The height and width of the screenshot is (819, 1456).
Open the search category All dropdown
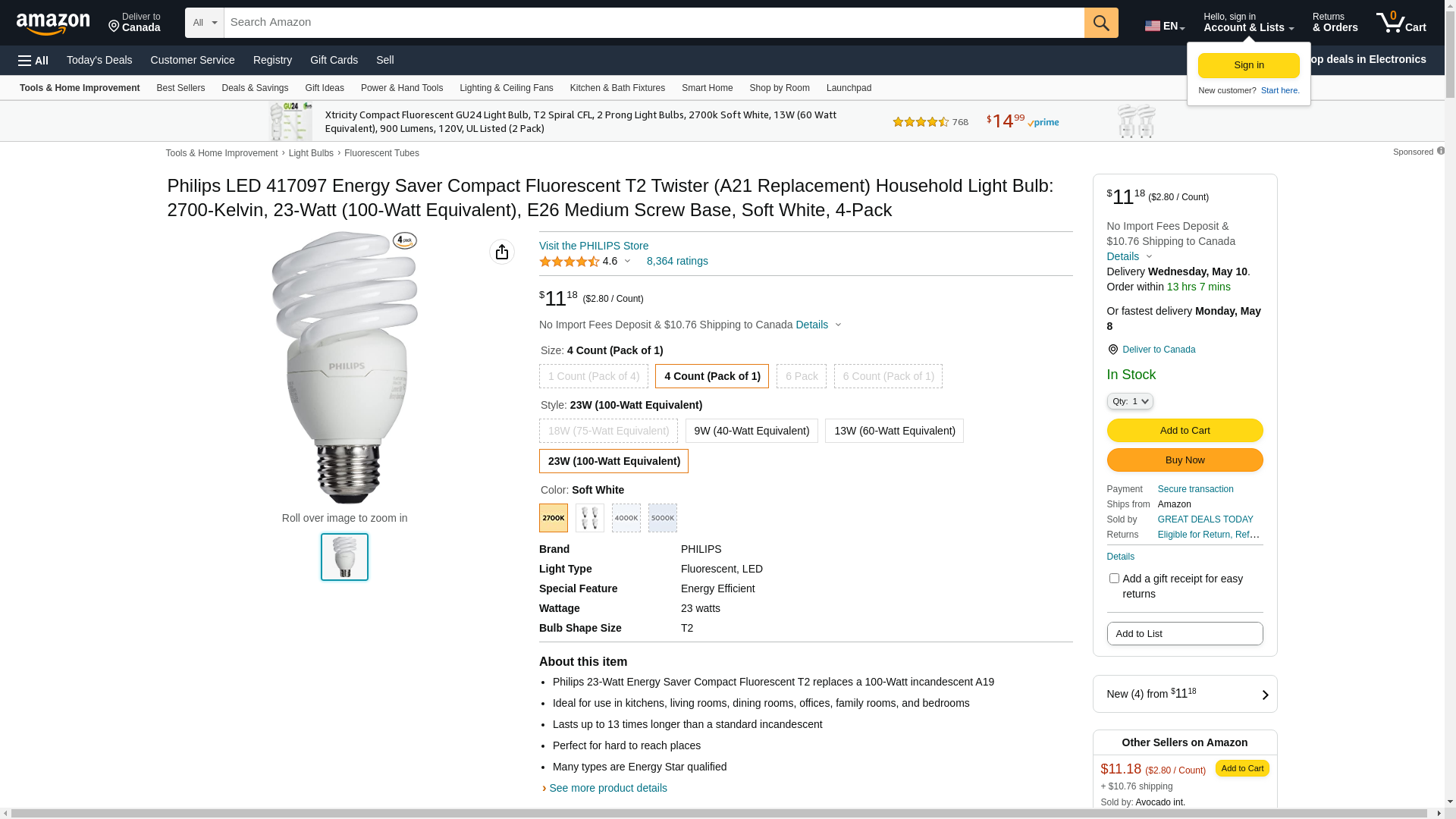204,23
